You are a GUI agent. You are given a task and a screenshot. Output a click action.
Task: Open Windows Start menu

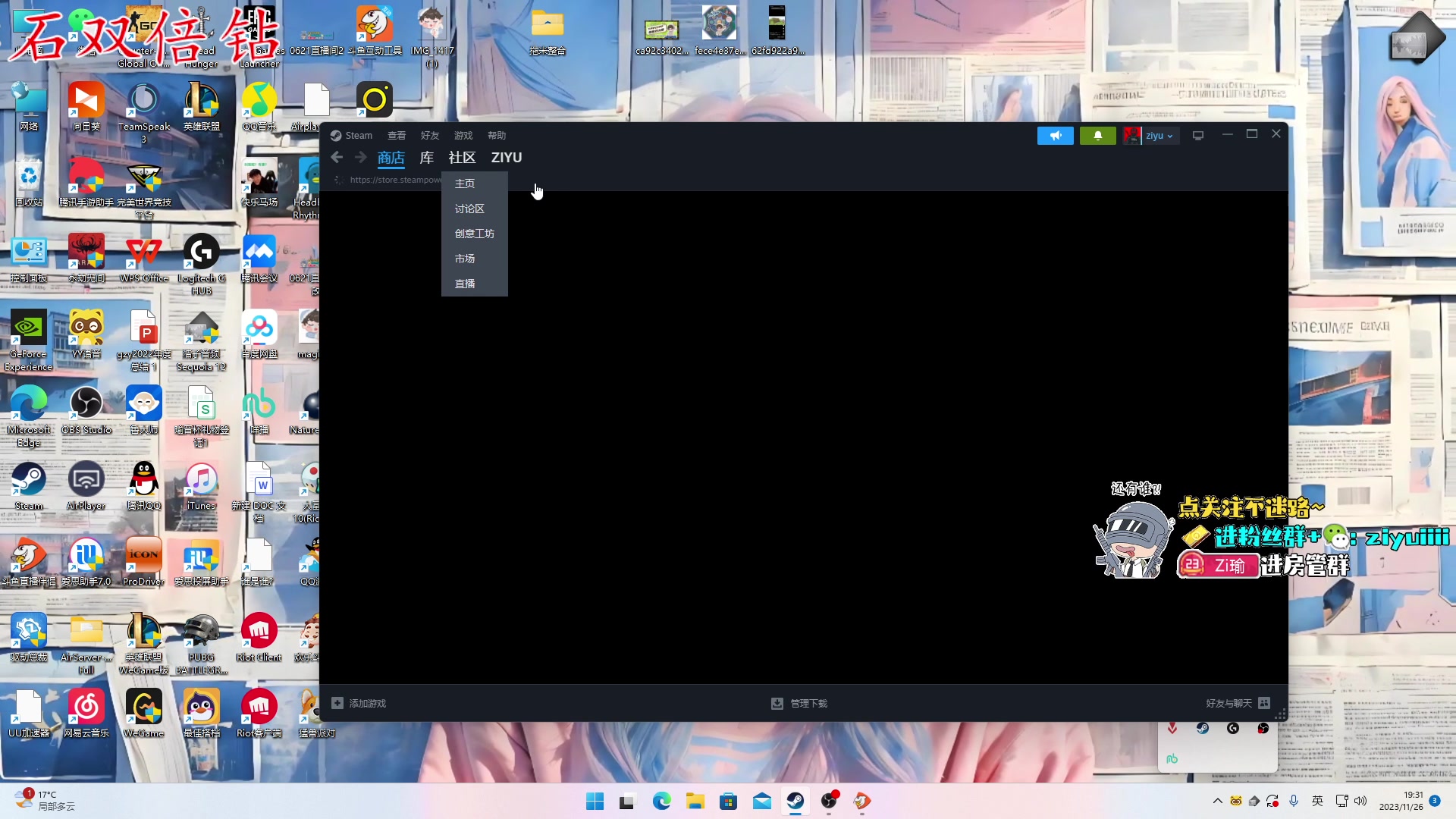click(595, 801)
